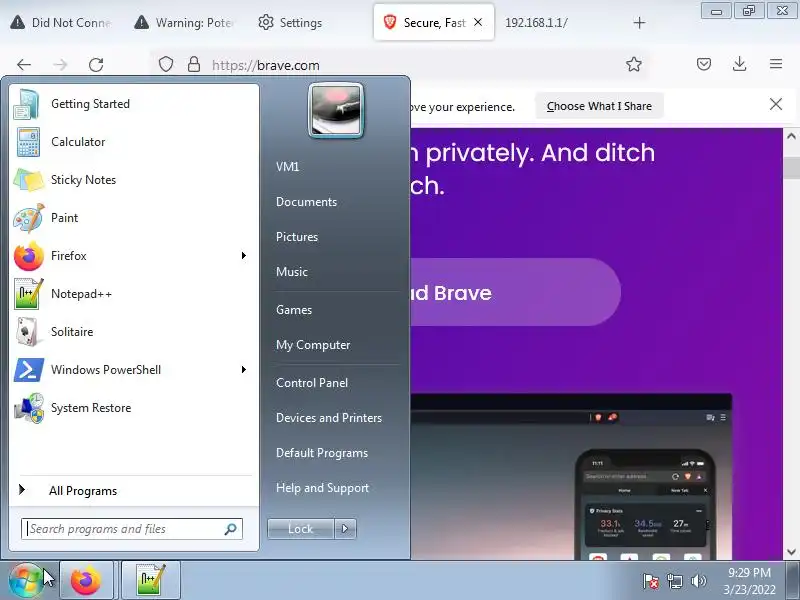
Task: Open a new Firefox tab
Action: [639, 22]
